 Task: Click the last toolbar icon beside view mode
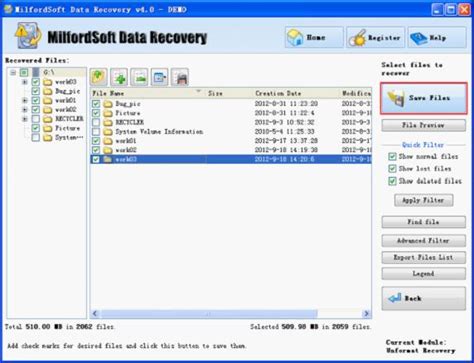180,77
